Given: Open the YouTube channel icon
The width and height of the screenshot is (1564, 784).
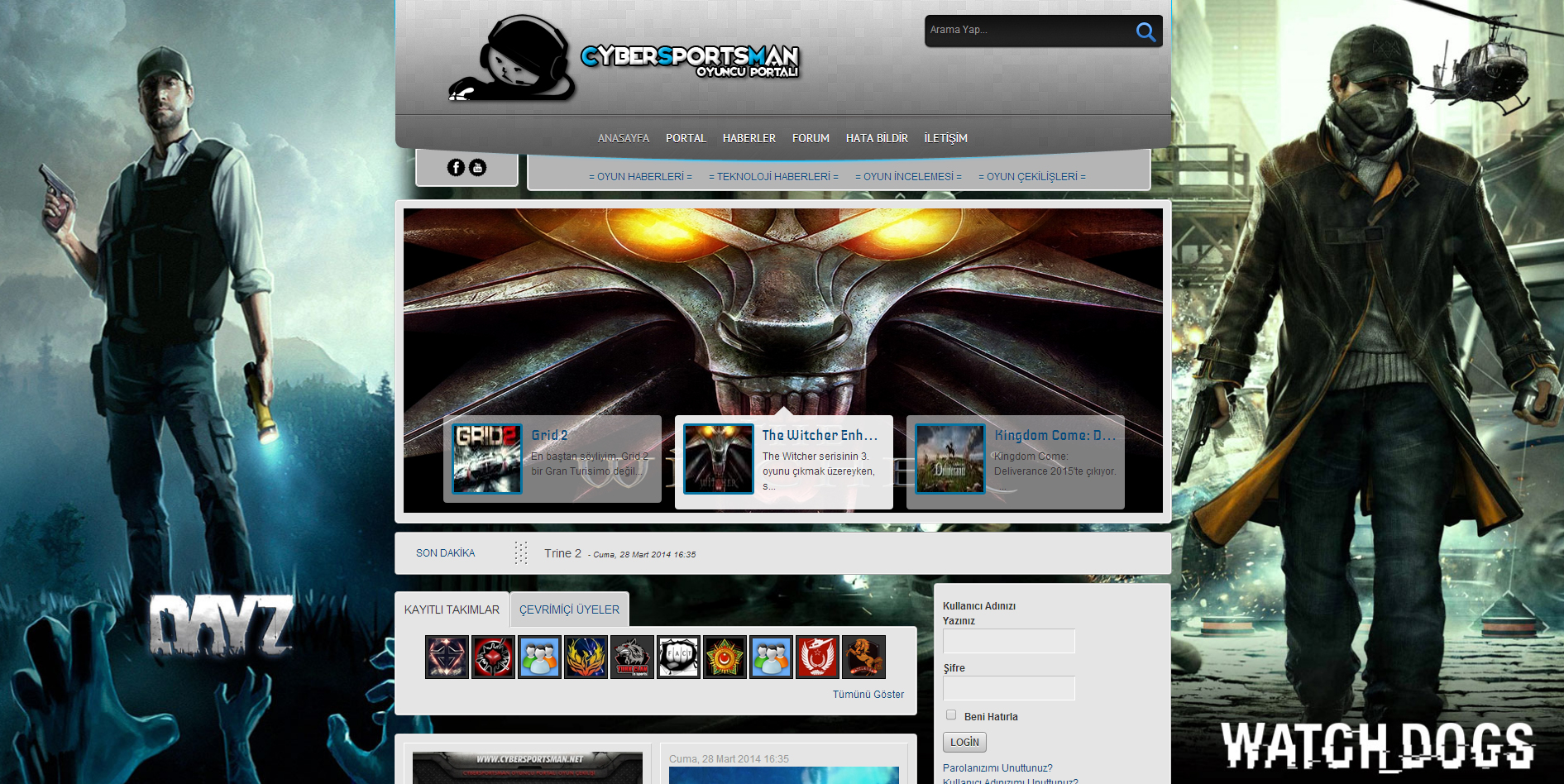Looking at the screenshot, I should click(x=478, y=168).
